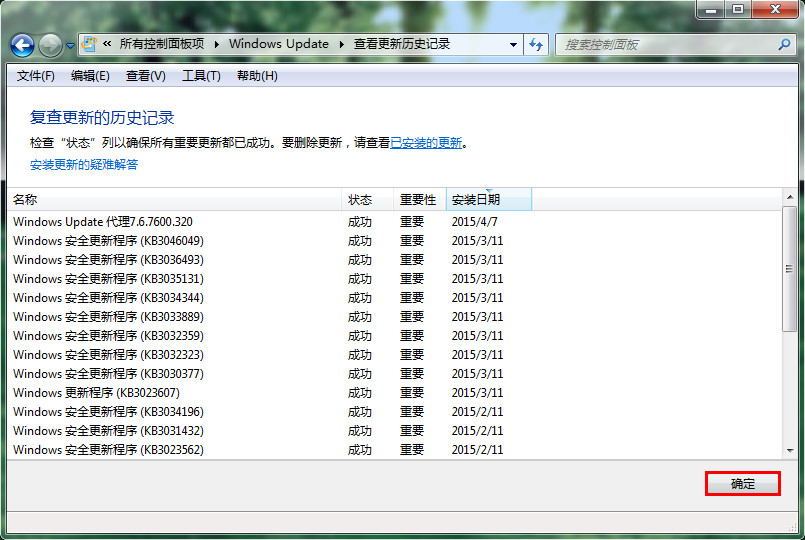Sort by 安装日期 column header
Screen dimensions: 805x540
point(489,200)
